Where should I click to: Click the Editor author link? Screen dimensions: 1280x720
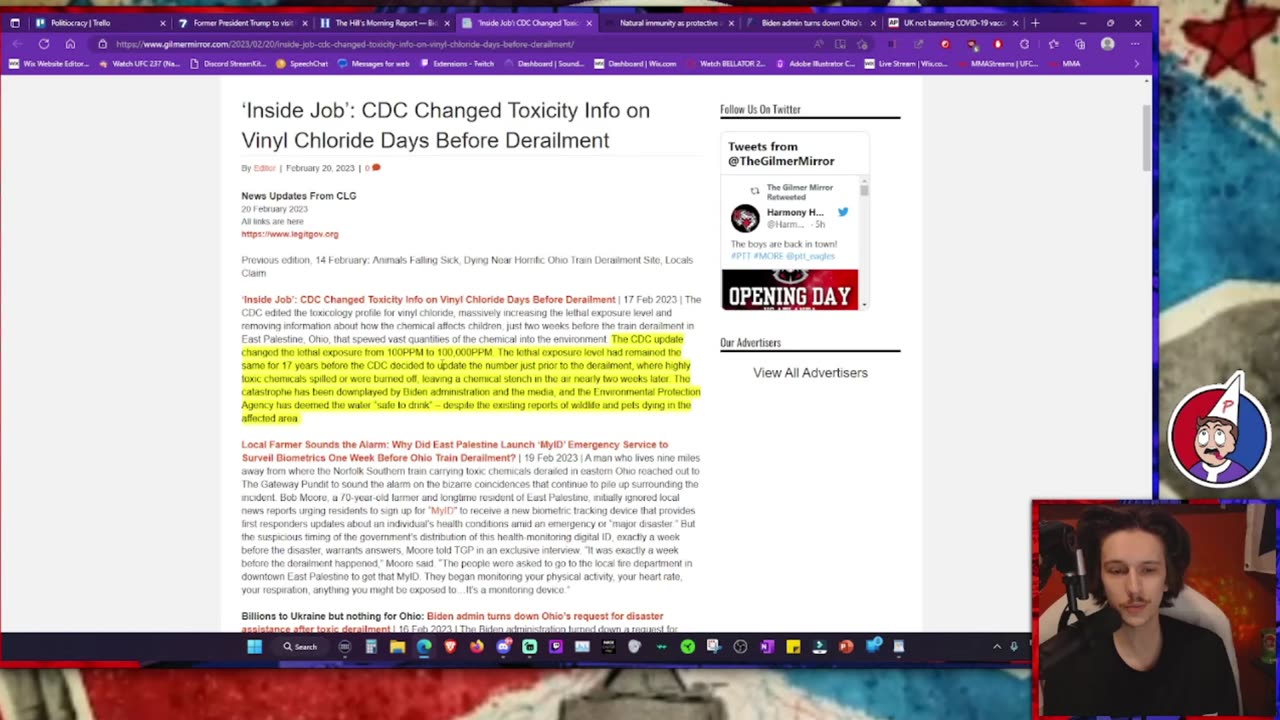[x=264, y=168]
